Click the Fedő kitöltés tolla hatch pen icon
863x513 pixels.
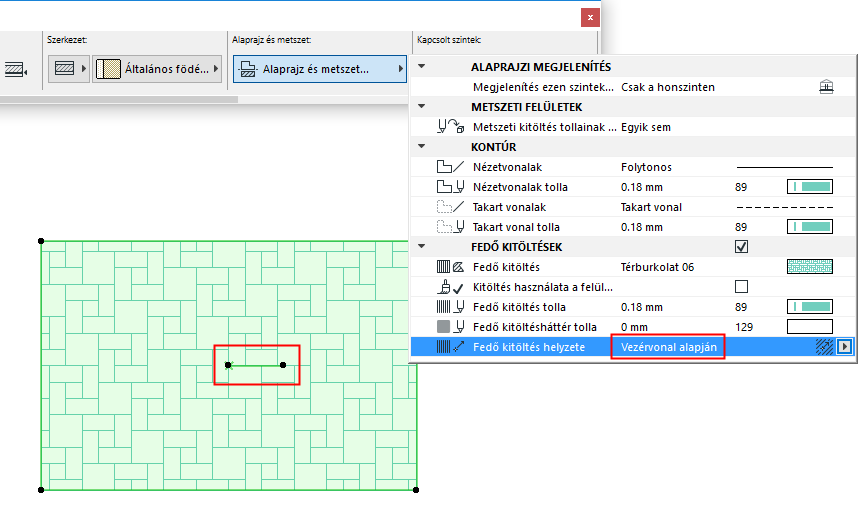(450, 307)
